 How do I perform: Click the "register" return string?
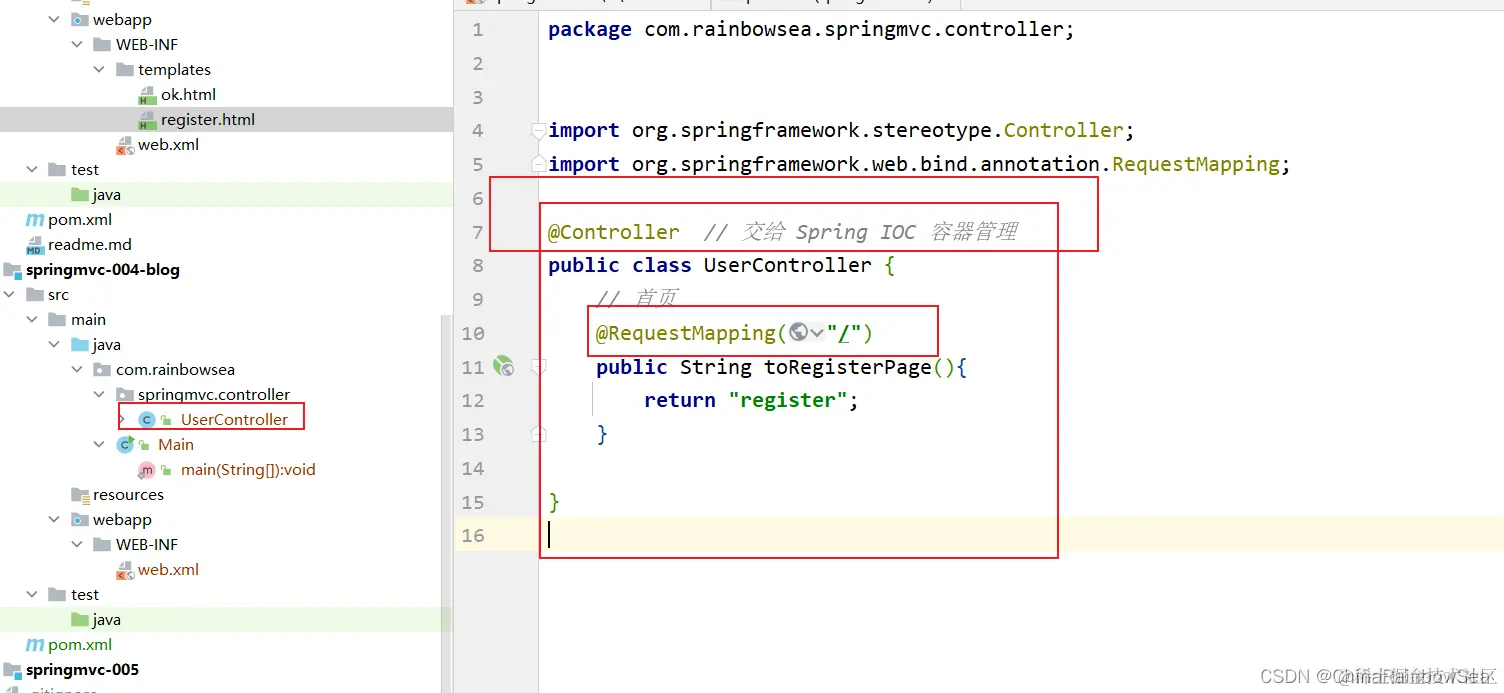[788, 400]
